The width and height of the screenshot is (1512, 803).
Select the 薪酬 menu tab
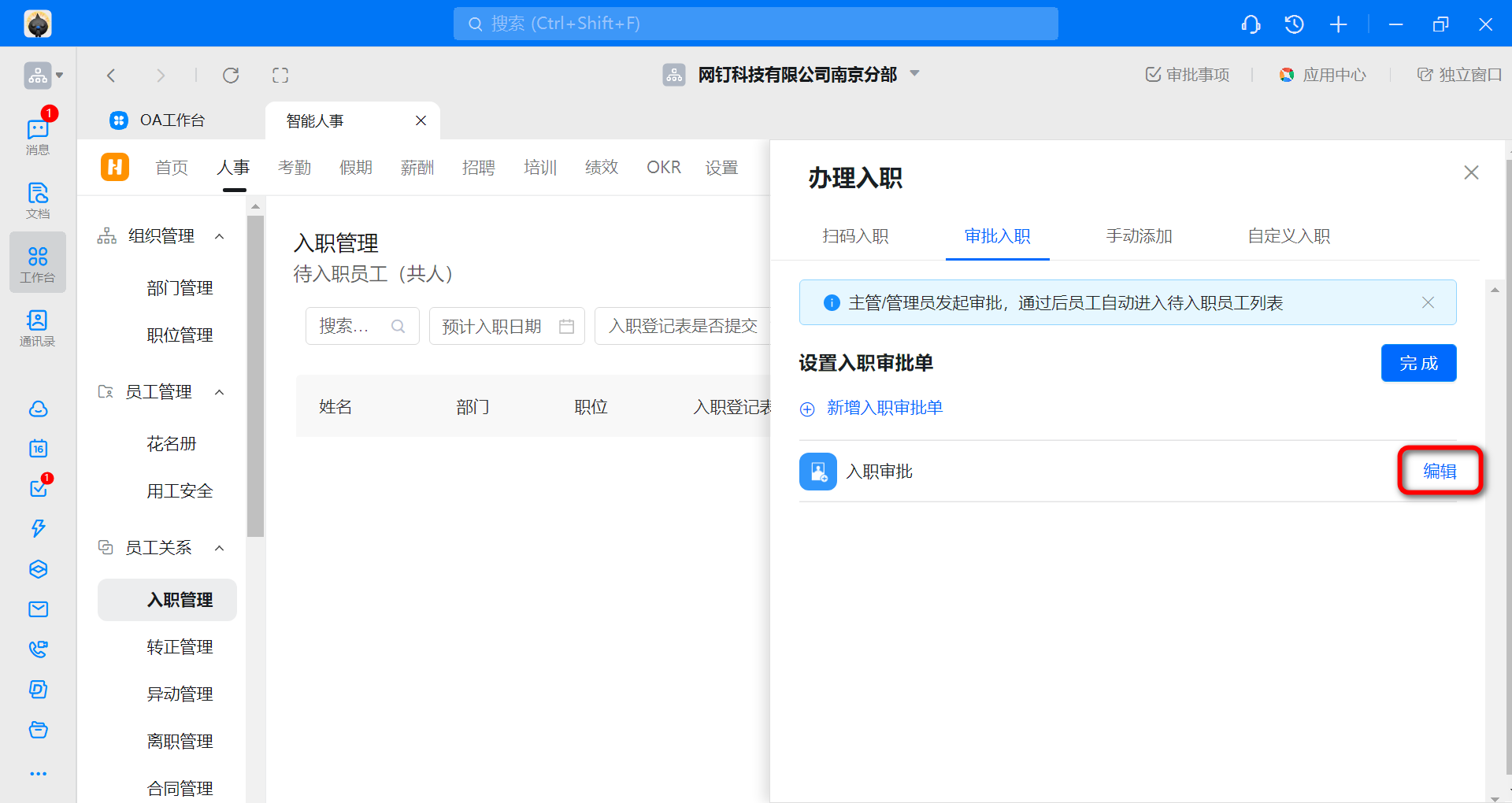(x=417, y=168)
